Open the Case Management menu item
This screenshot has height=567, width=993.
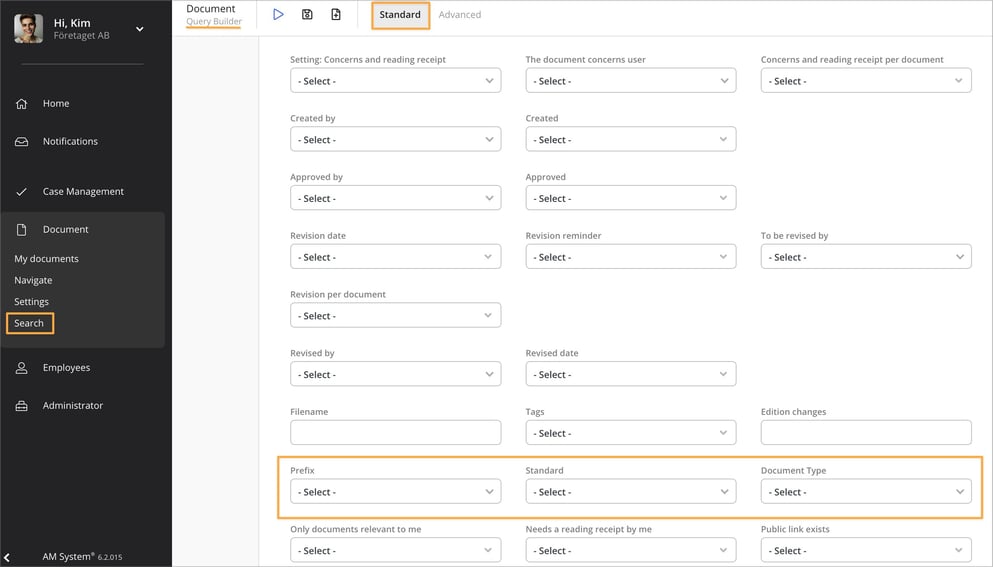click(82, 191)
